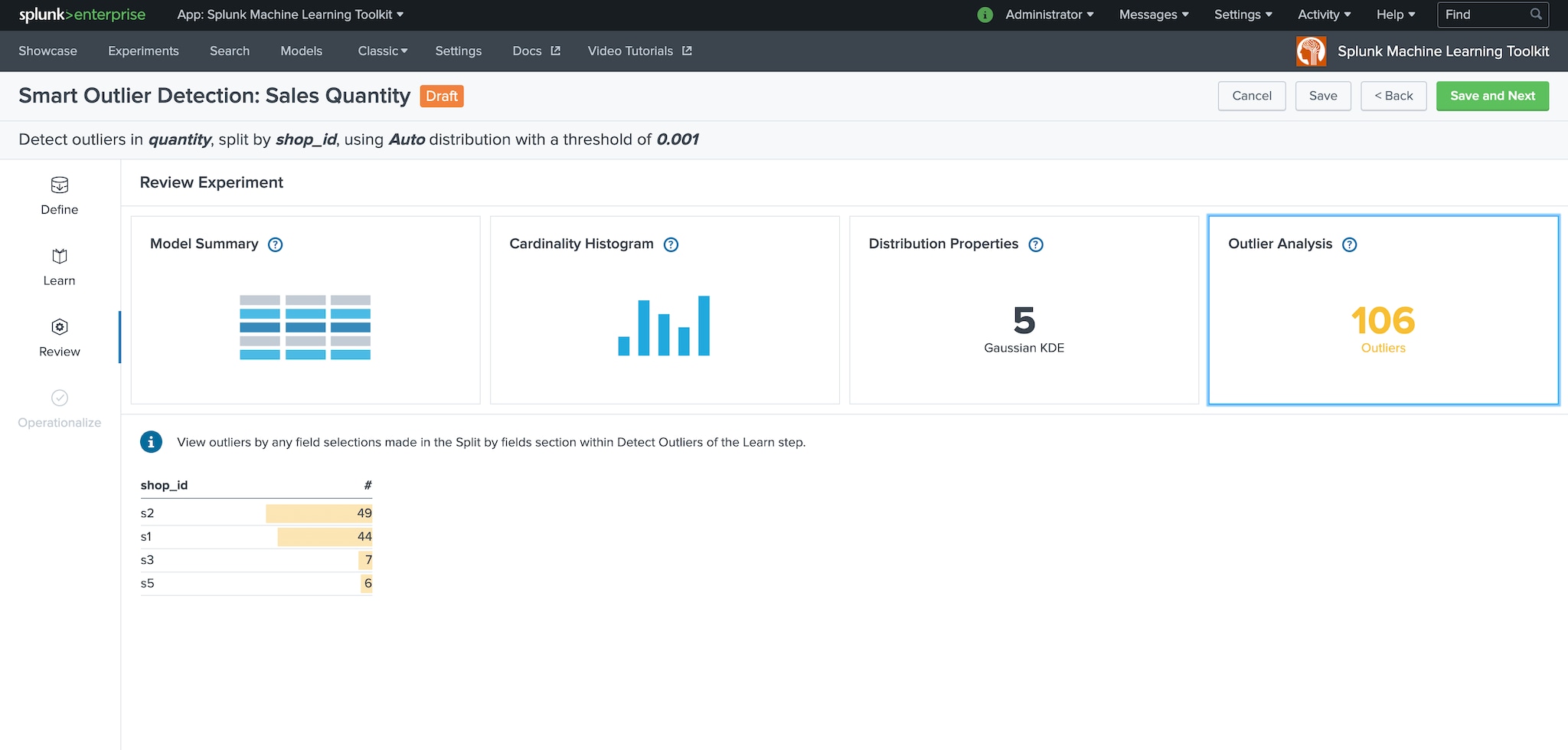
Task: Go to the Showcase tab
Action: coord(47,51)
